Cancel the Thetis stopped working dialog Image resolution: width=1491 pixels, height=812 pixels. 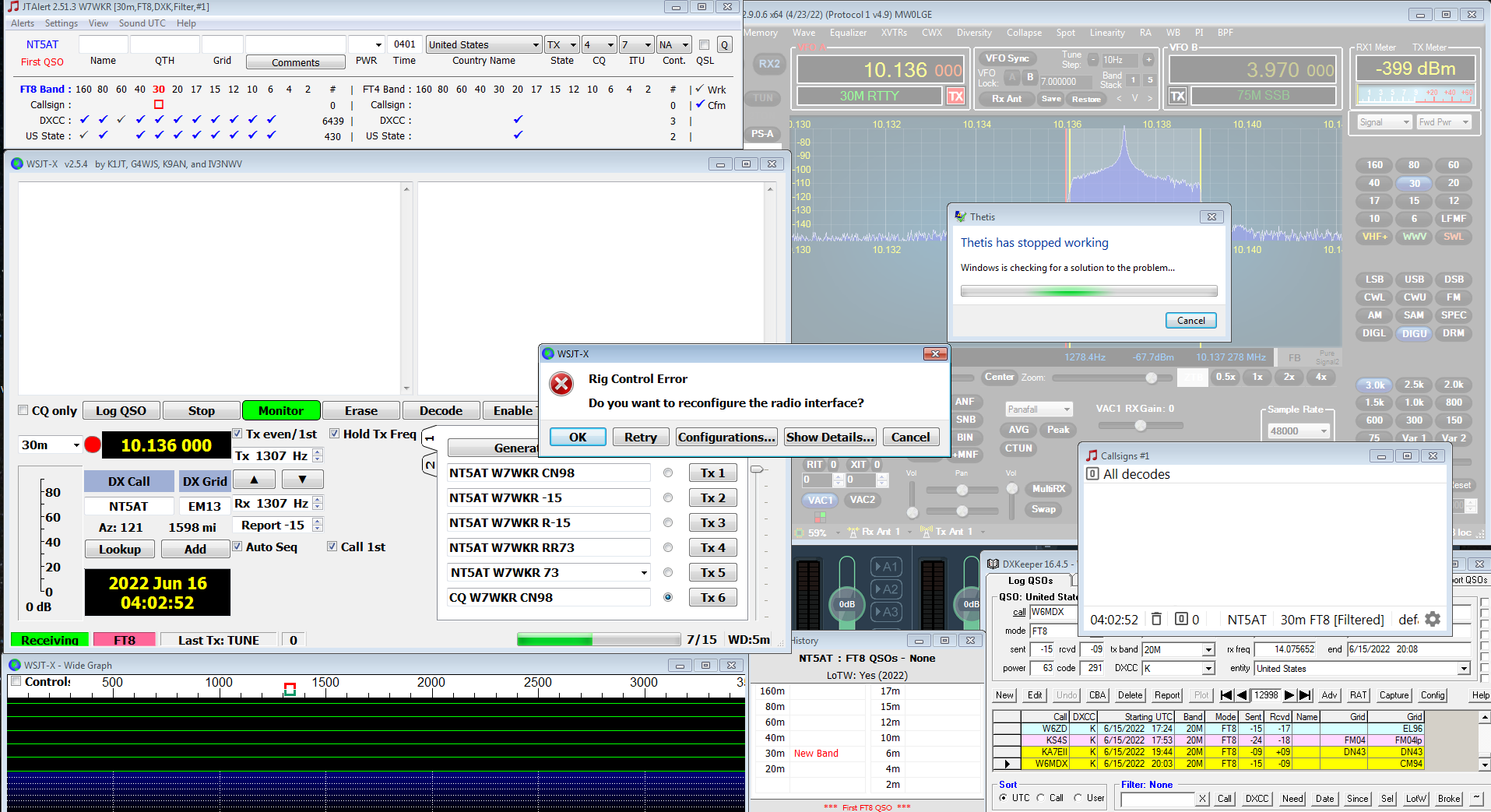(x=1190, y=320)
